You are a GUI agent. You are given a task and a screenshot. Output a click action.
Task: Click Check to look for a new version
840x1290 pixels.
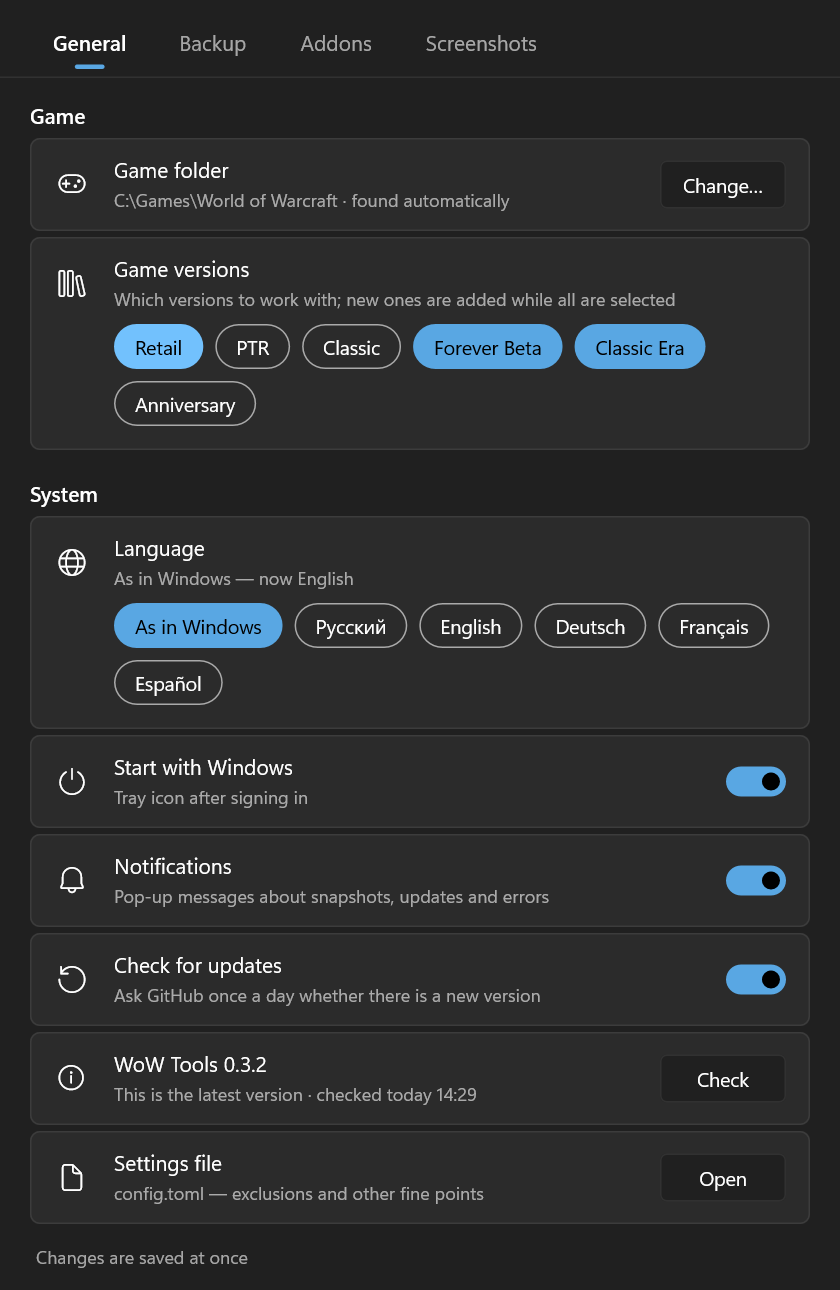tap(723, 1079)
